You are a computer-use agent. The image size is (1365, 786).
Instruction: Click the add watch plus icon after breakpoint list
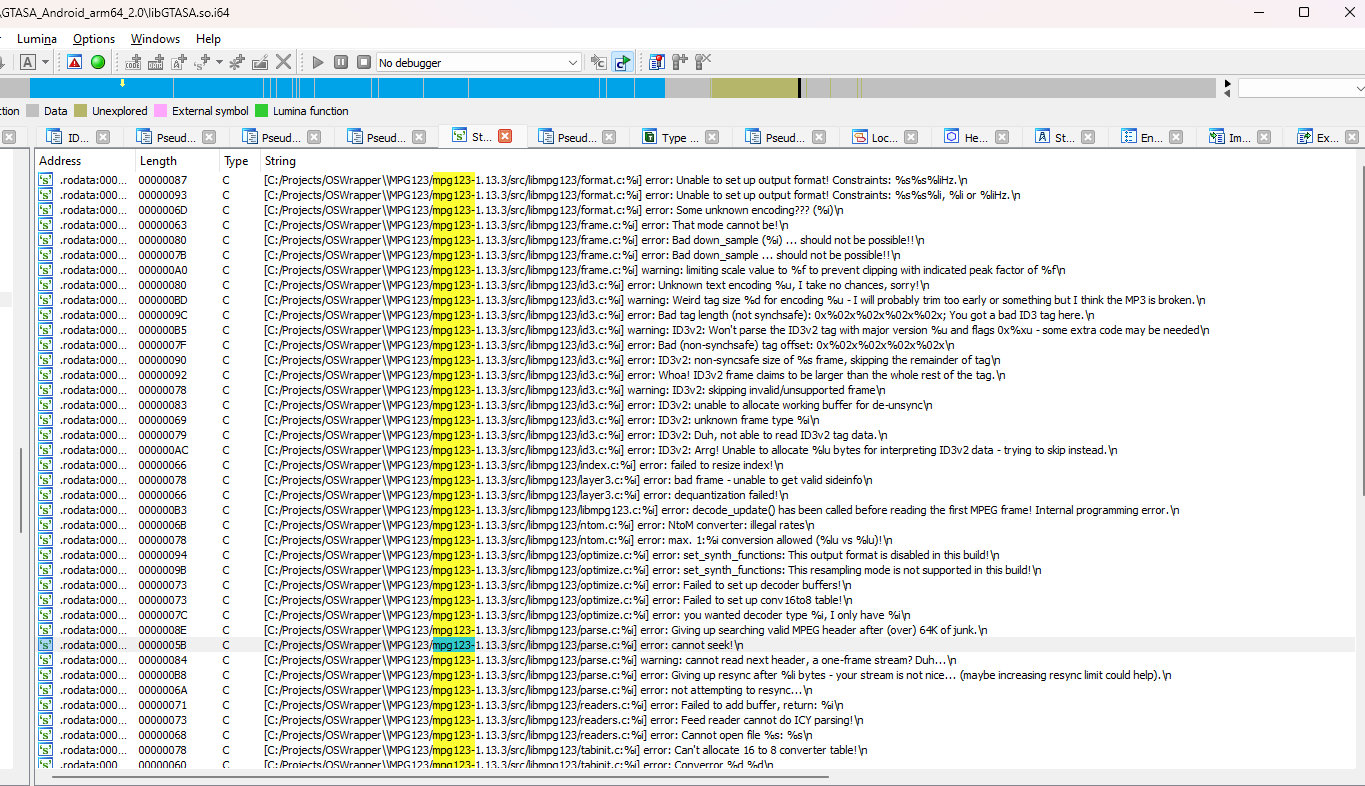coord(680,62)
